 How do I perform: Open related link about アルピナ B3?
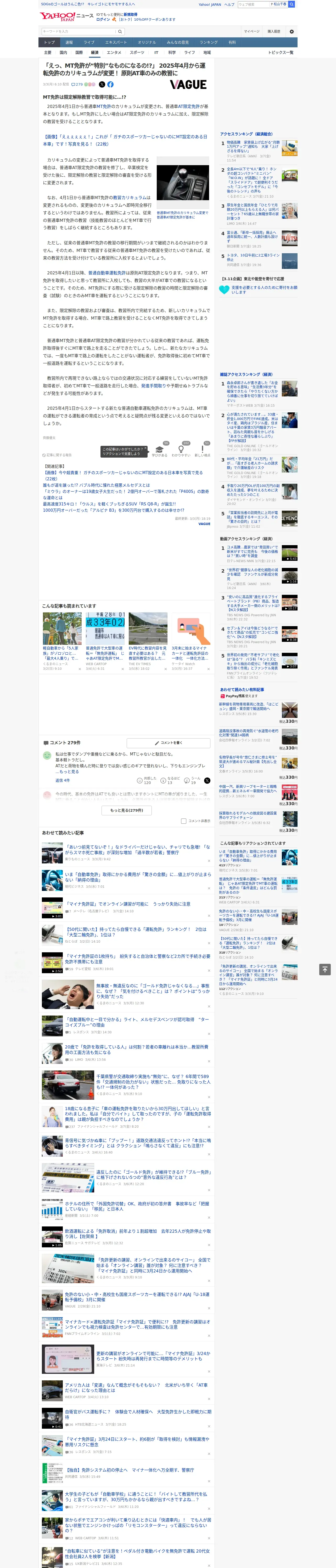coord(113,510)
